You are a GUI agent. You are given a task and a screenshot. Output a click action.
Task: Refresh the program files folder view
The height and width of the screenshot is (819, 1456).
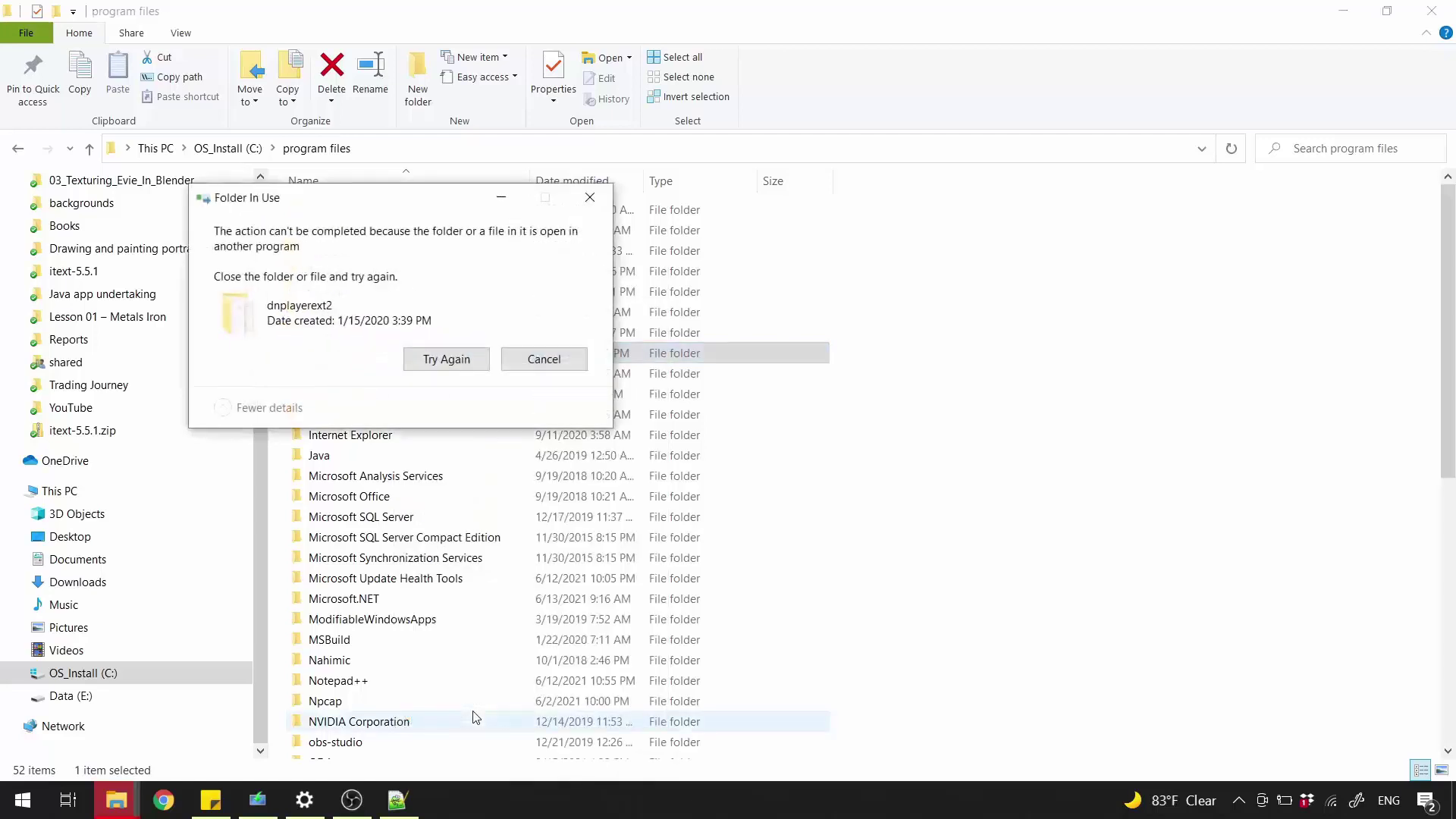point(1232,149)
